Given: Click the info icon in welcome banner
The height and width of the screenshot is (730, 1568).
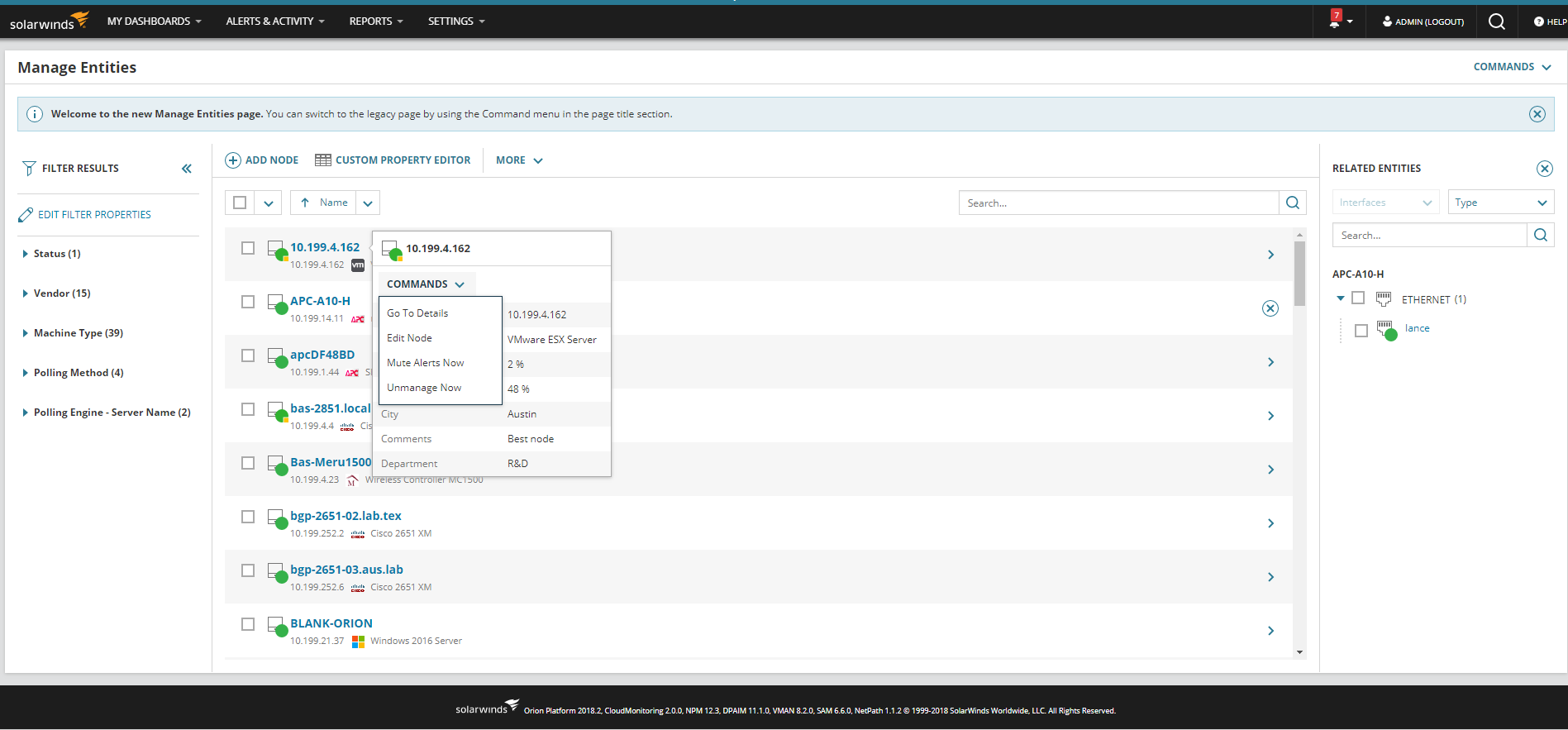Looking at the screenshot, I should pos(35,114).
